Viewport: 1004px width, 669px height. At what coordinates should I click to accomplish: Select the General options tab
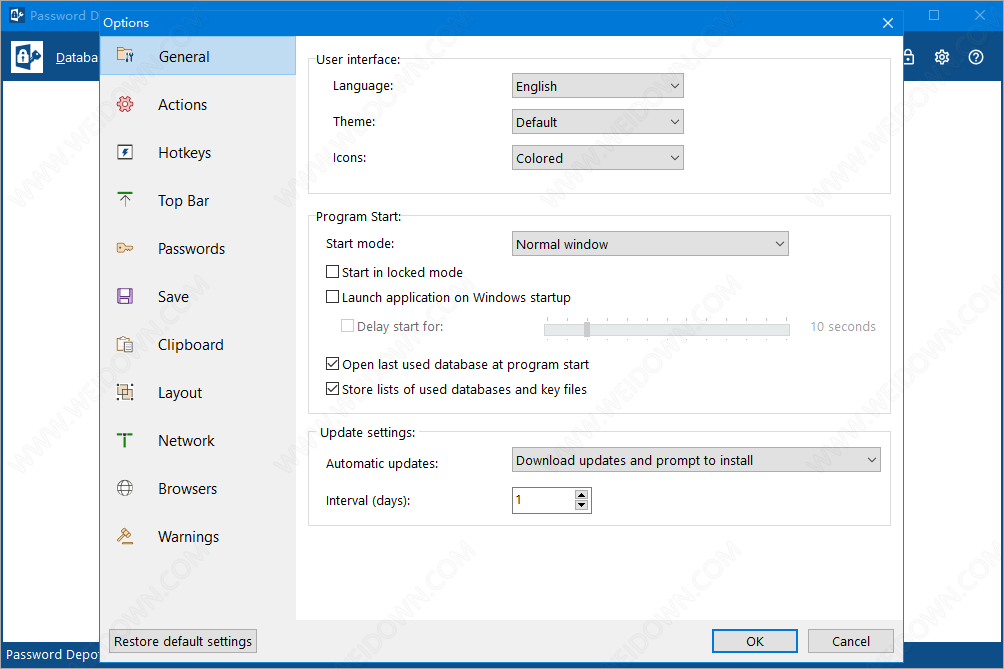point(198,56)
